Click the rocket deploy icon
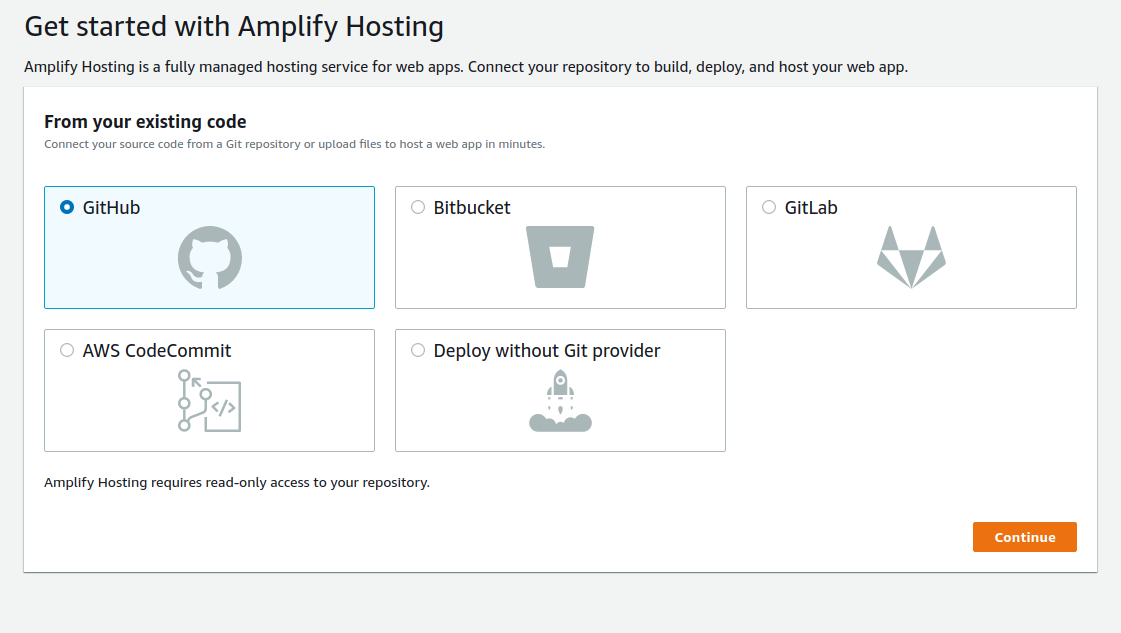 point(560,400)
